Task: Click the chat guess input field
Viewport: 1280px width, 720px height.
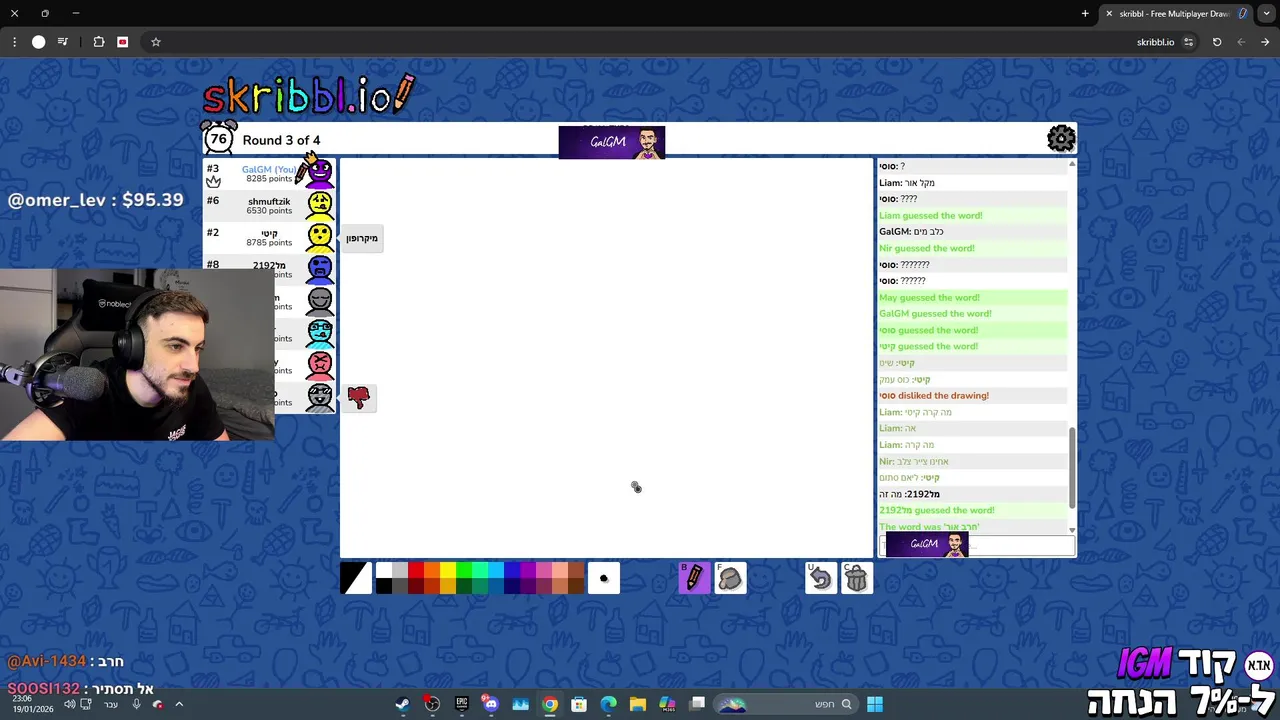Action: click(x=977, y=546)
